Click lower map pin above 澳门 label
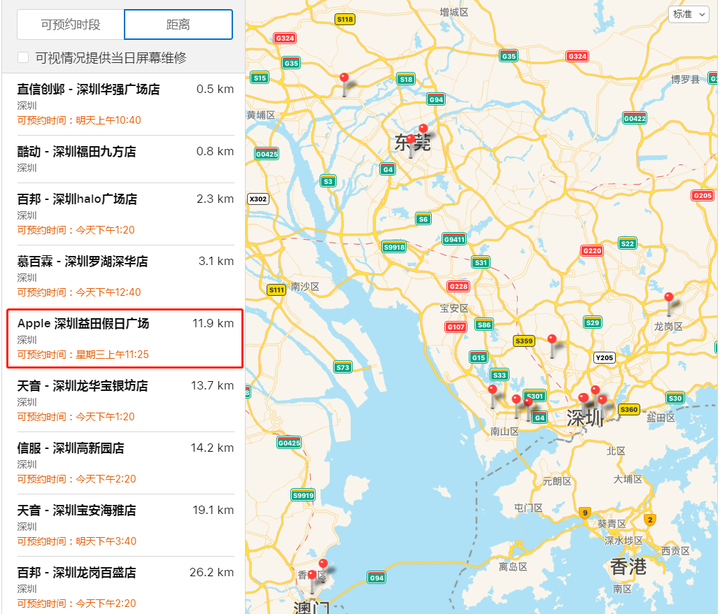Screen dimensions: 720x614 [x=312, y=581]
